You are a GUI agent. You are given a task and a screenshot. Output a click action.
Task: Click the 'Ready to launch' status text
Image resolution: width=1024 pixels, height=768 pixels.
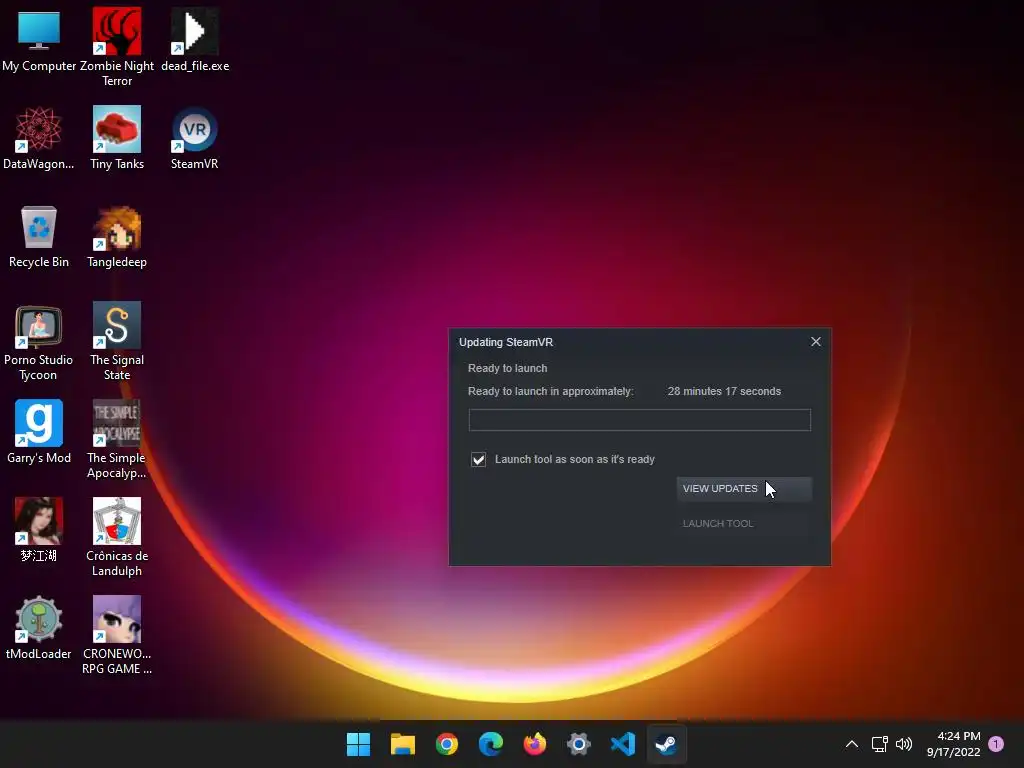(507, 368)
